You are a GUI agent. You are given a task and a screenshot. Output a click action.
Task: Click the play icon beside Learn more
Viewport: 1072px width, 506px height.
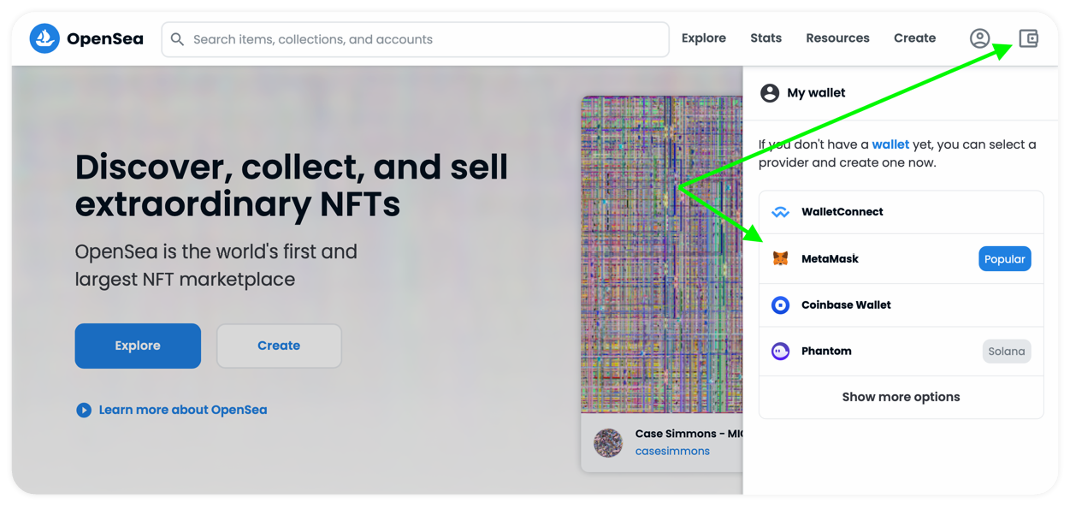coord(84,410)
